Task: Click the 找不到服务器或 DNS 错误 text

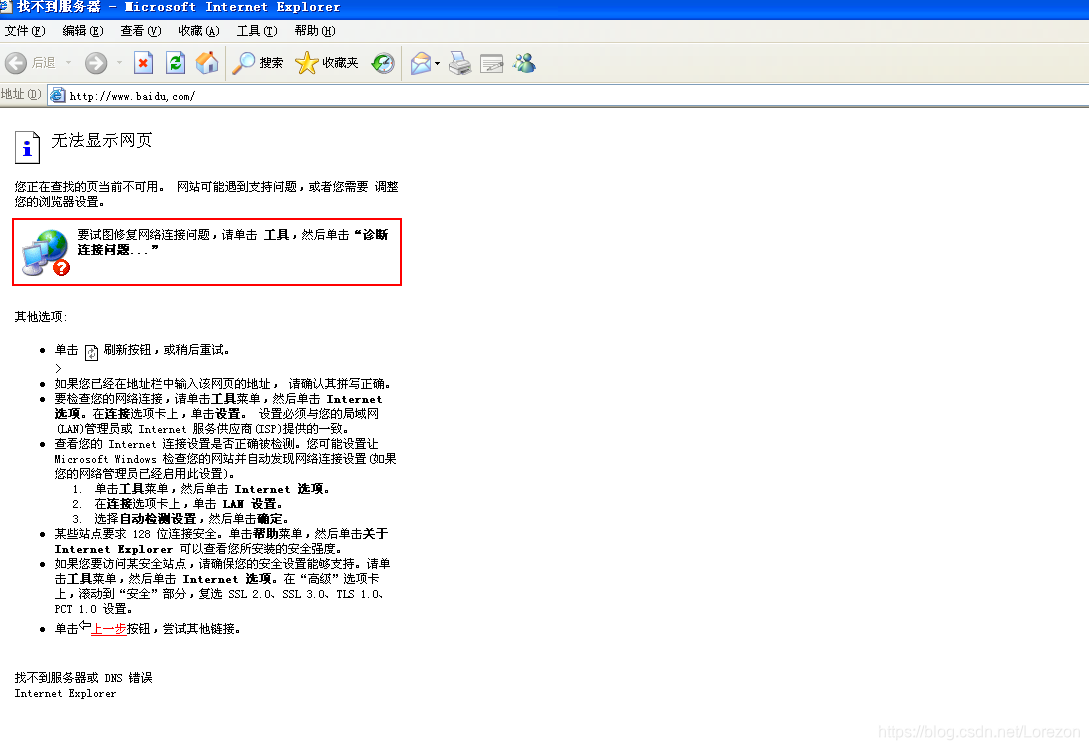Action: point(83,678)
